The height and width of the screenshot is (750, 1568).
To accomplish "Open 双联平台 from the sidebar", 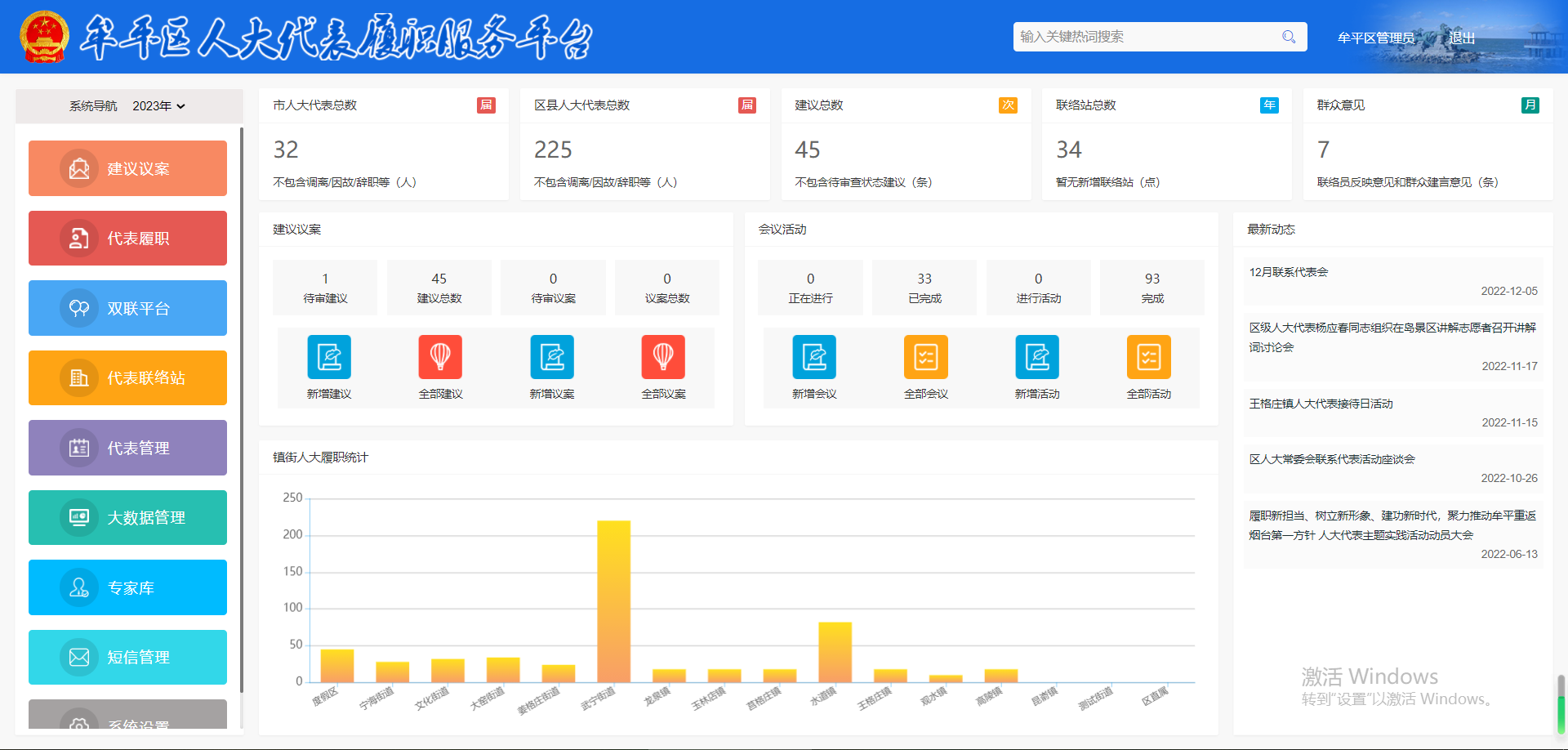I will (x=127, y=308).
